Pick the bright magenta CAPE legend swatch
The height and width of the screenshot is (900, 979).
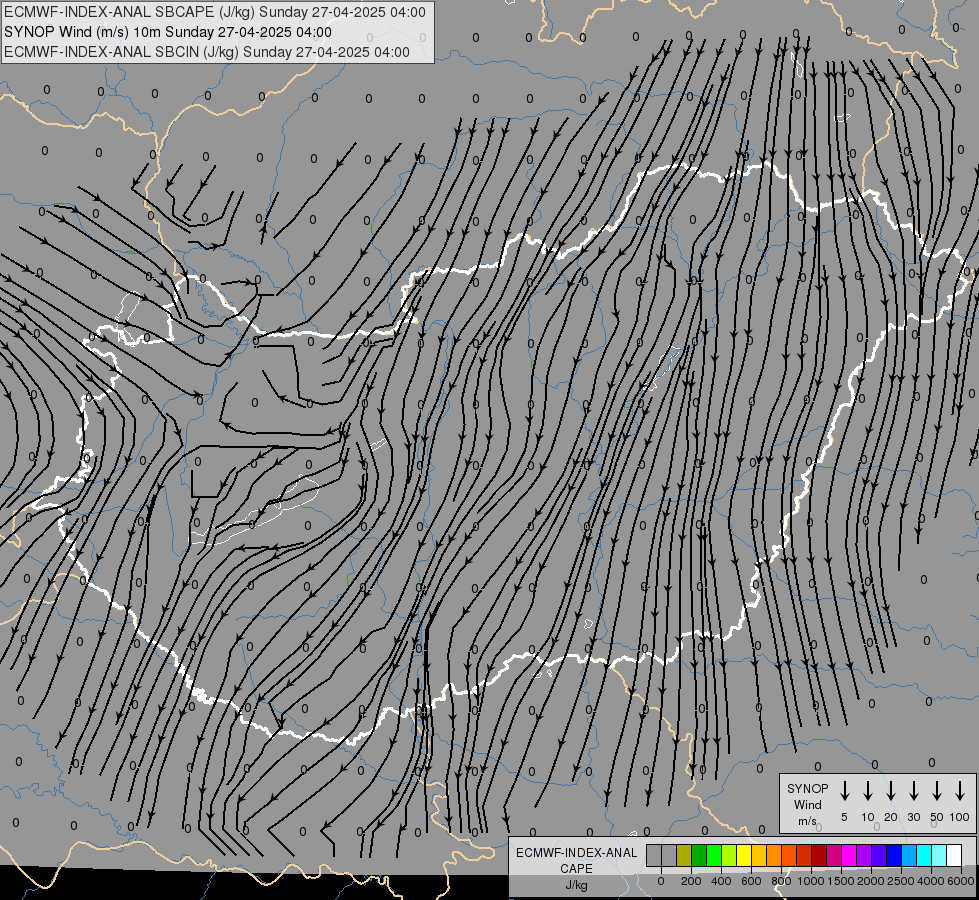(849, 855)
